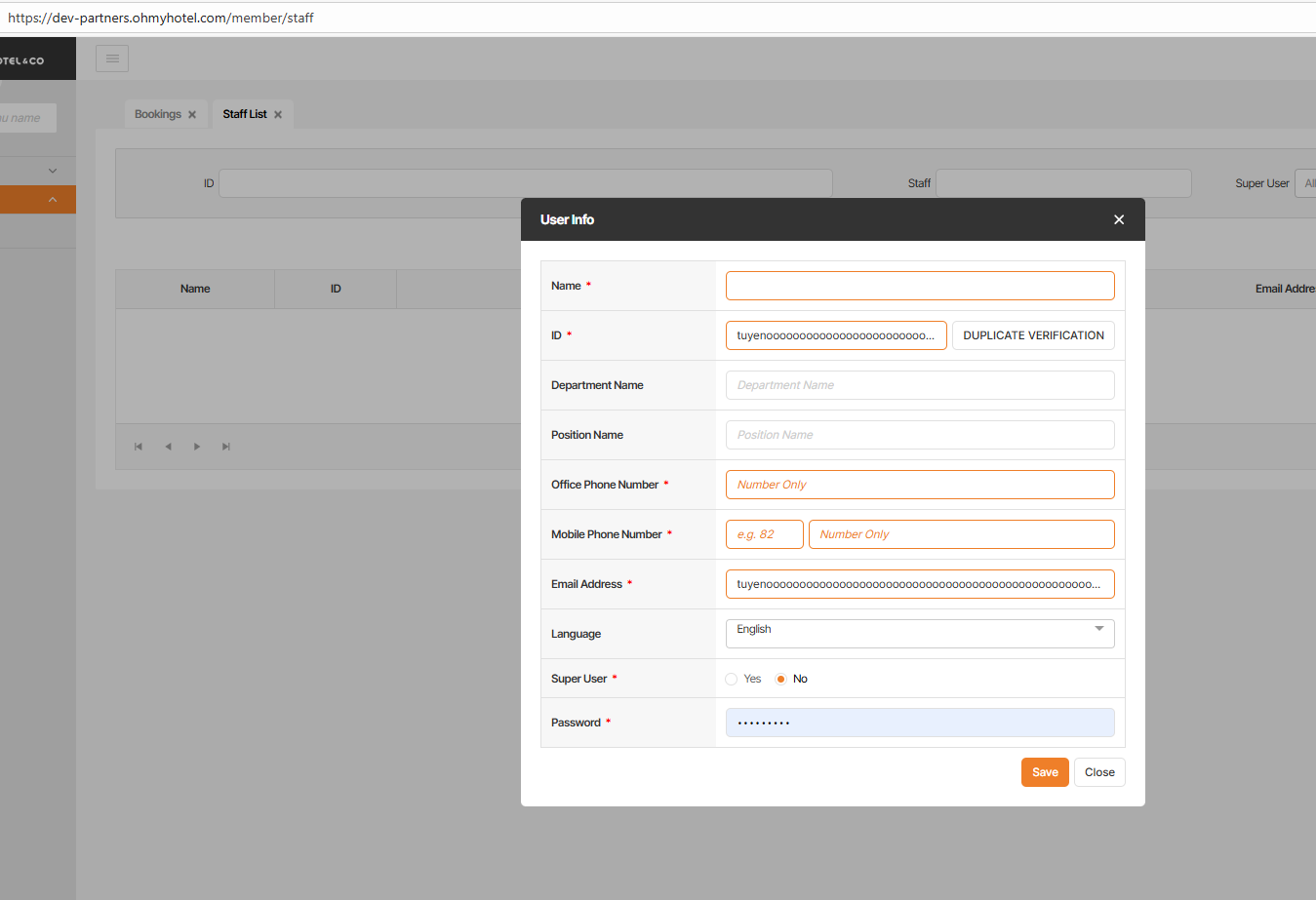Close the User Info dialog with X
The height and width of the screenshot is (900, 1316).
point(1119,219)
